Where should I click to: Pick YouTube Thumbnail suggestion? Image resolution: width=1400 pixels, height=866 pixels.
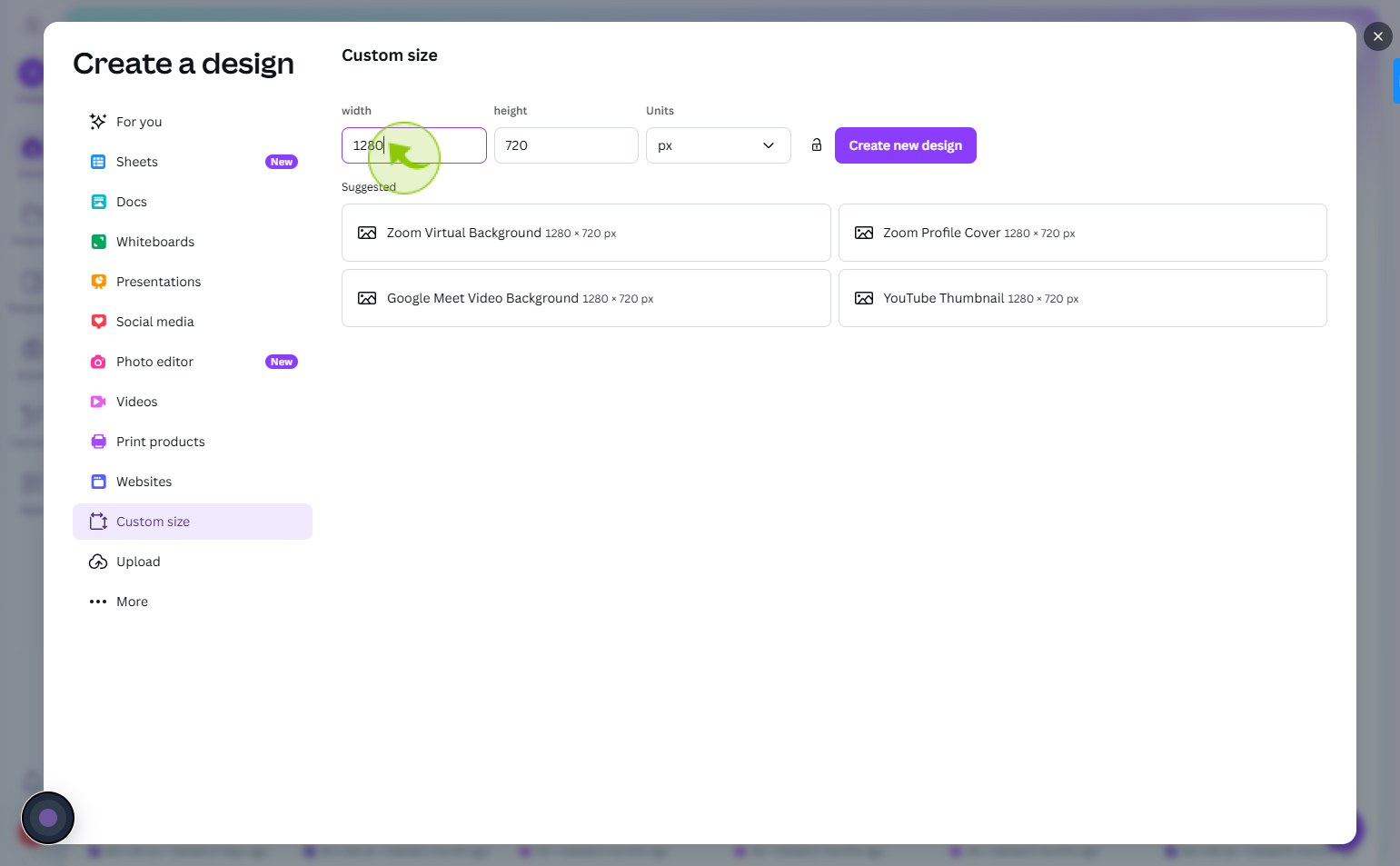tap(1083, 298)
